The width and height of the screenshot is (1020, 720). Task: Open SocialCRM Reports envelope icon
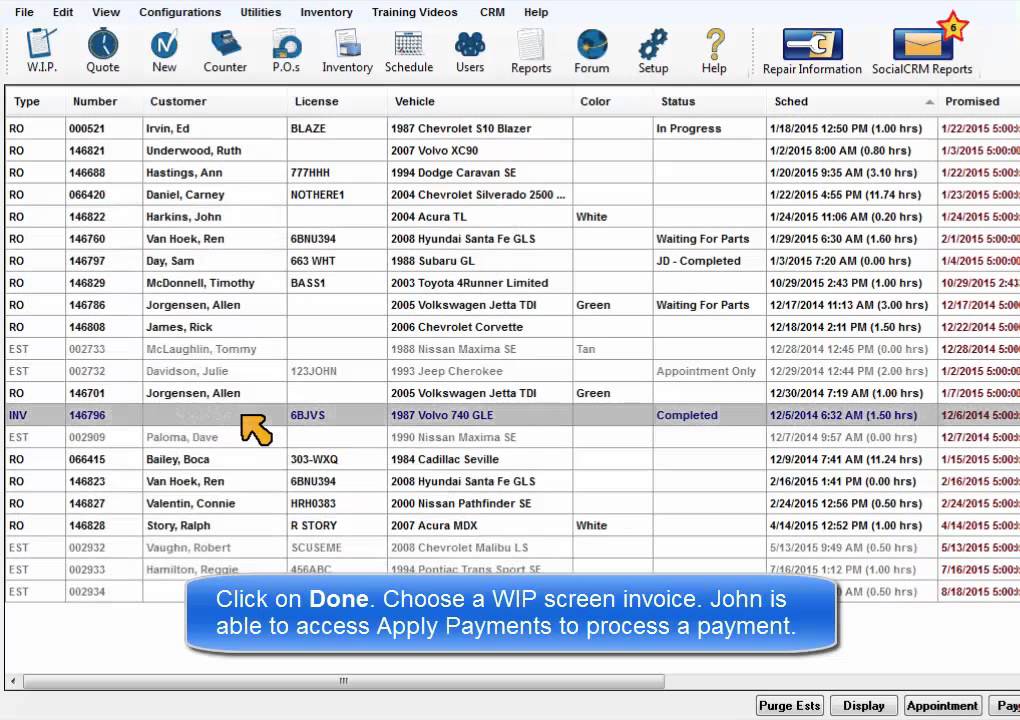point(922,51)
